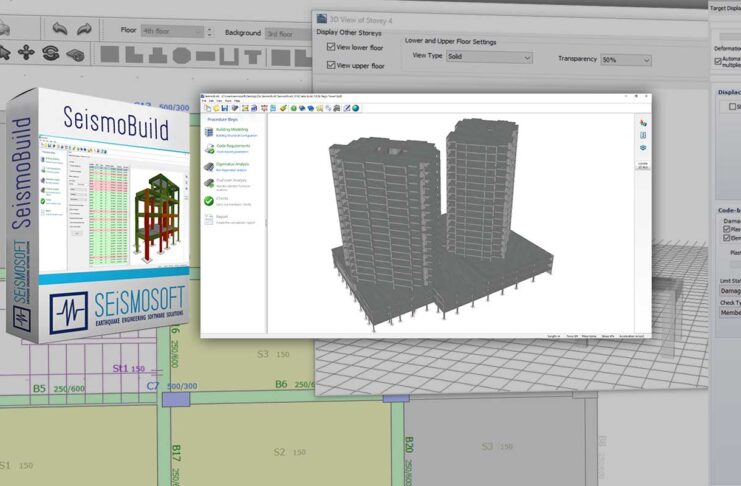The width and height of the screenshot is (741, 486).
Task: Click the blue Save floppy icon
Action: pyautogui.click(x=225, y=108)
